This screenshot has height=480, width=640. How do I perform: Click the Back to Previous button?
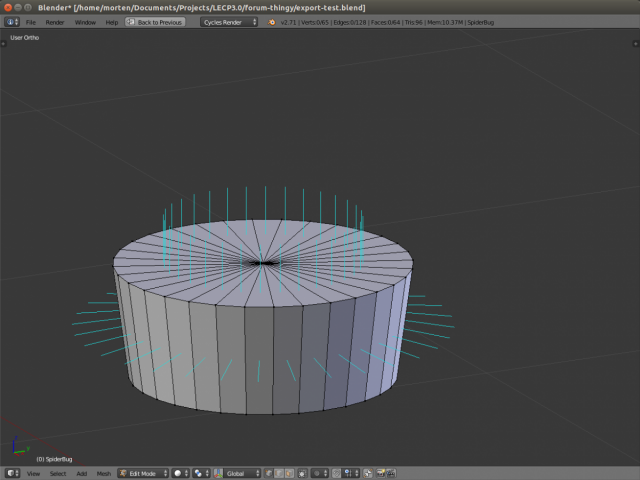coord(156,21)
